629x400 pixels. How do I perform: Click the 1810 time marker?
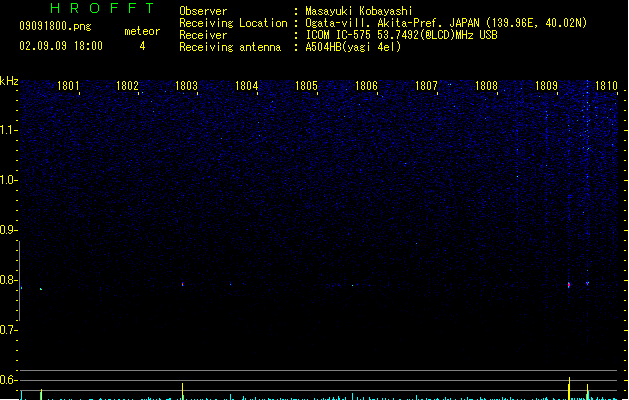[606, 86]
